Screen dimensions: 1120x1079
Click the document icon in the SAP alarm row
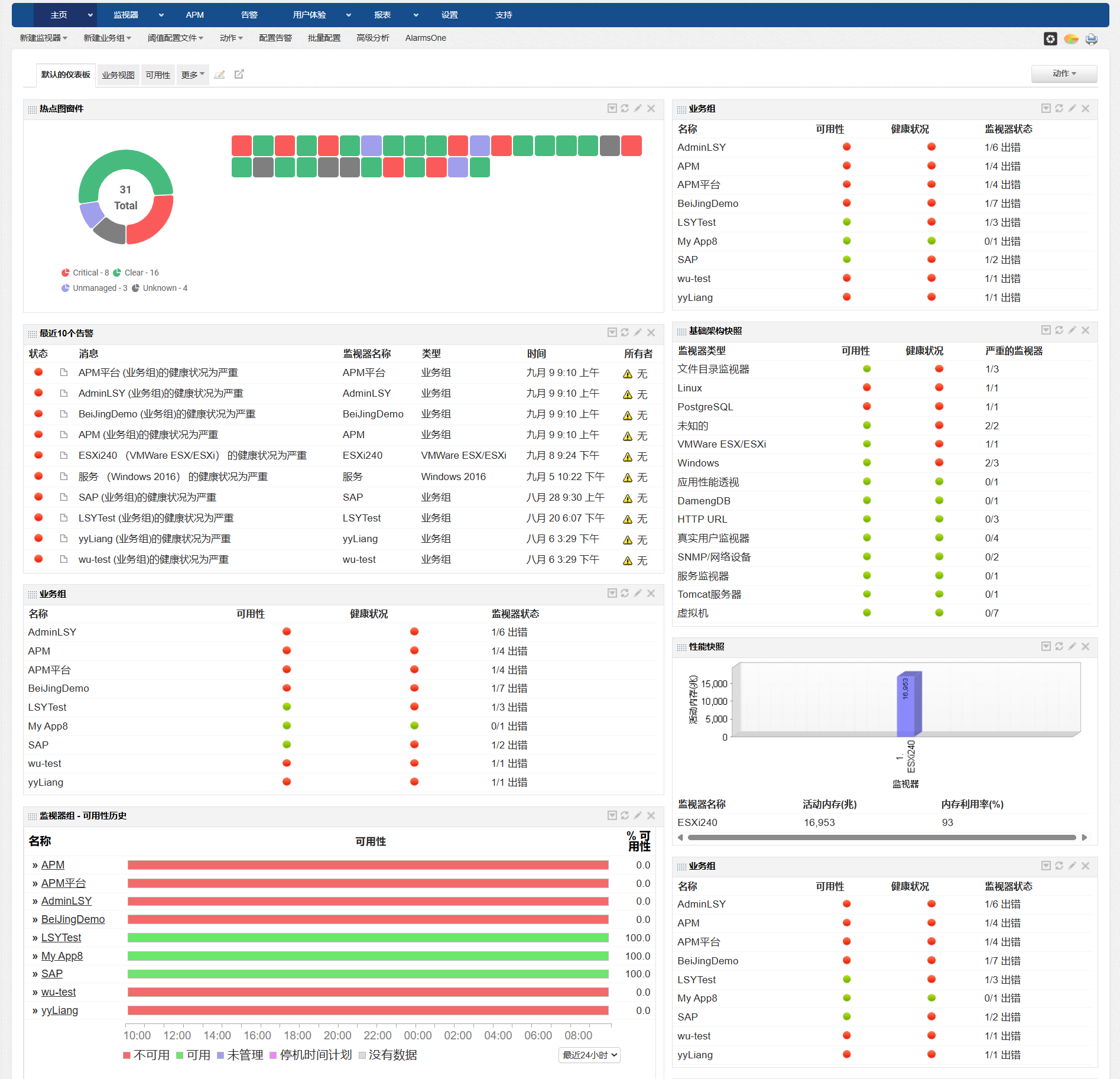64,497
